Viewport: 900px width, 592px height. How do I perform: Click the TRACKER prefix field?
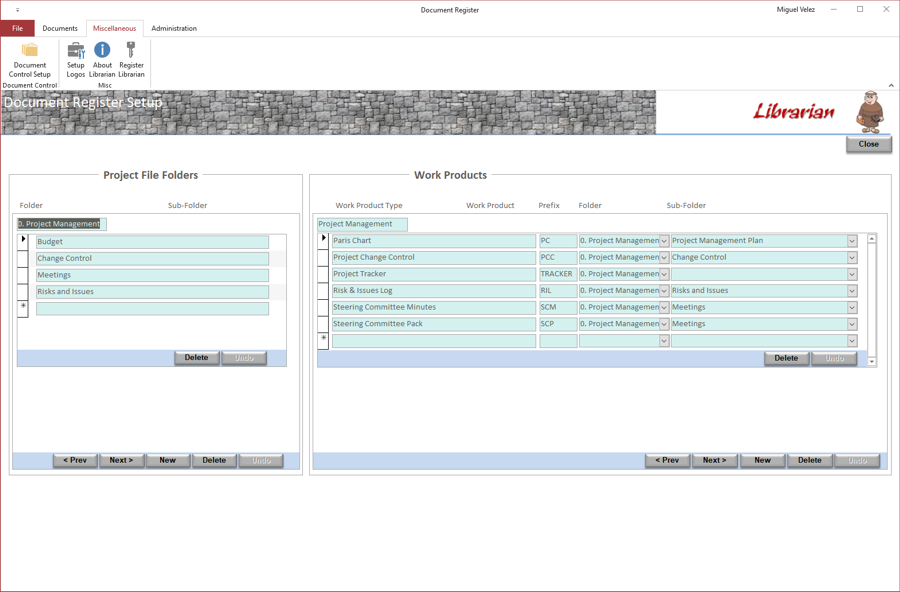point(558,274)
